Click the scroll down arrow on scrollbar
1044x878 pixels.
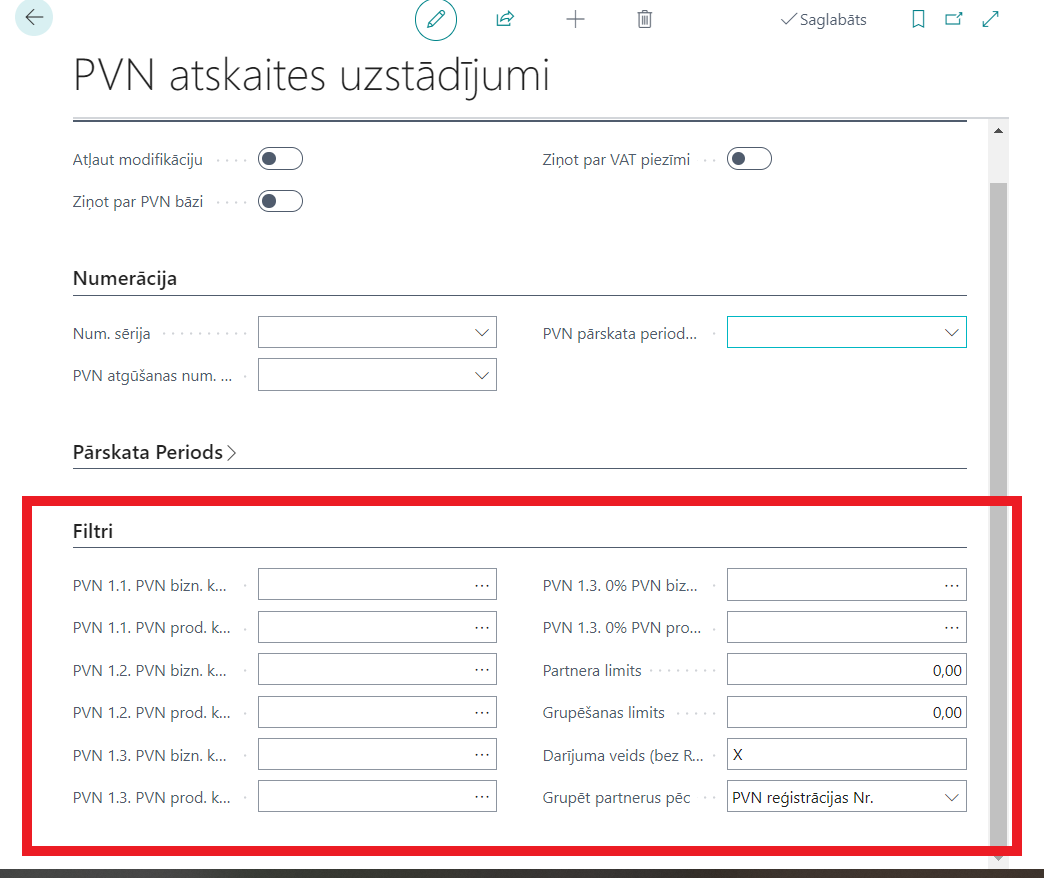point(997,857)
